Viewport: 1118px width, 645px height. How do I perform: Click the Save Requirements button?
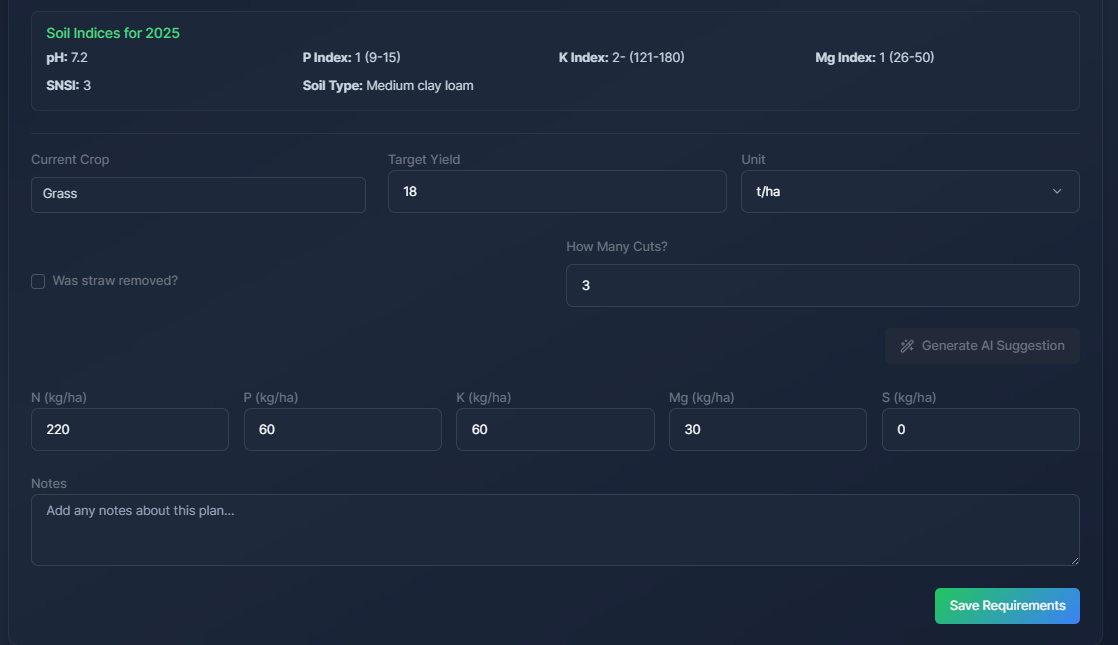coord(1006,606)
